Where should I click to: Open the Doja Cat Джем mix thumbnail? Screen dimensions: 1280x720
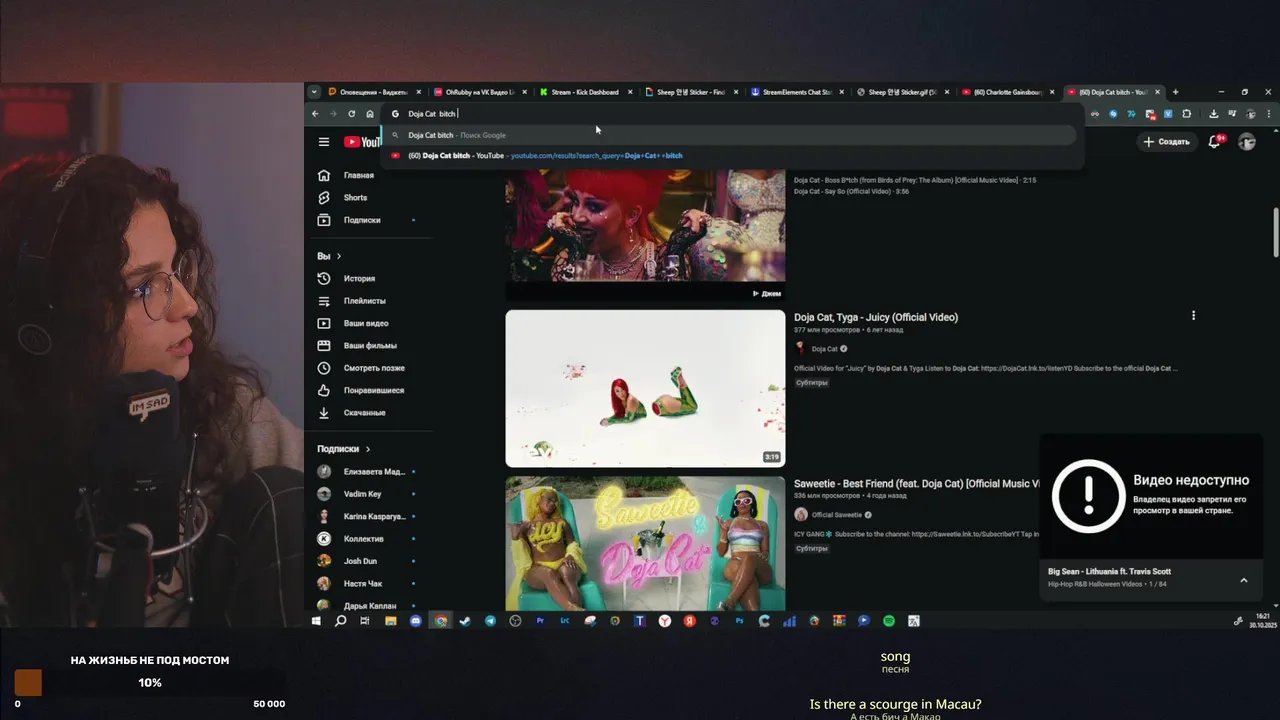click(x=645, y=235)
